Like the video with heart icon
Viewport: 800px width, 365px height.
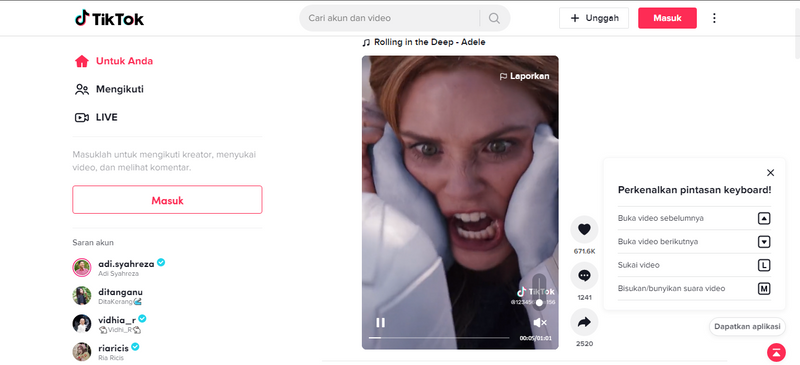pyautogui.click(x=584, y=230)
